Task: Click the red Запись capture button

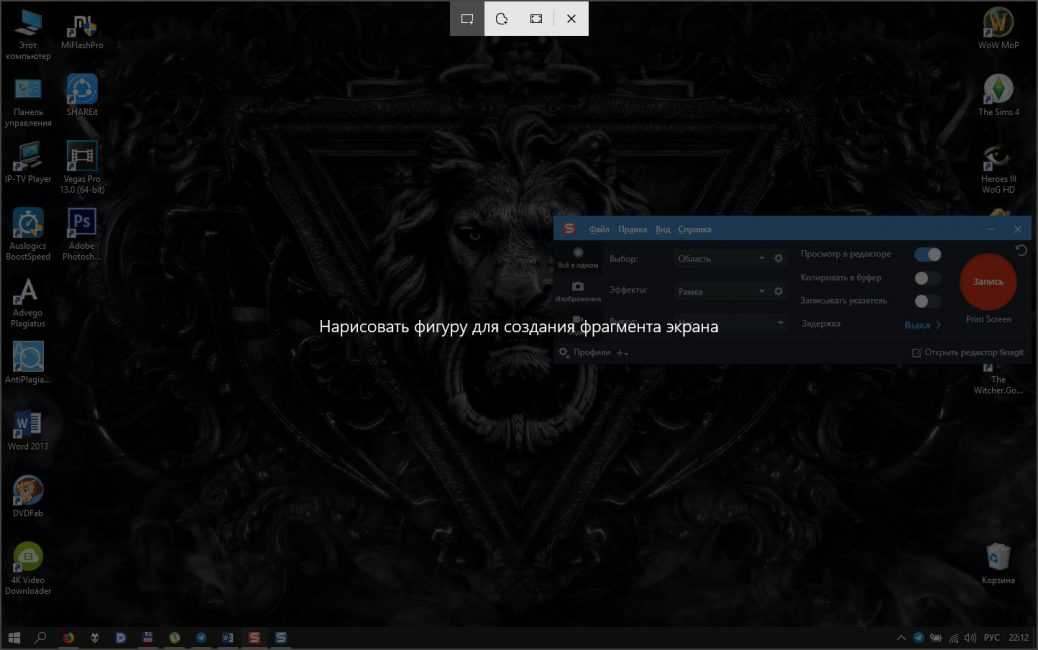Action: (988, 282)
